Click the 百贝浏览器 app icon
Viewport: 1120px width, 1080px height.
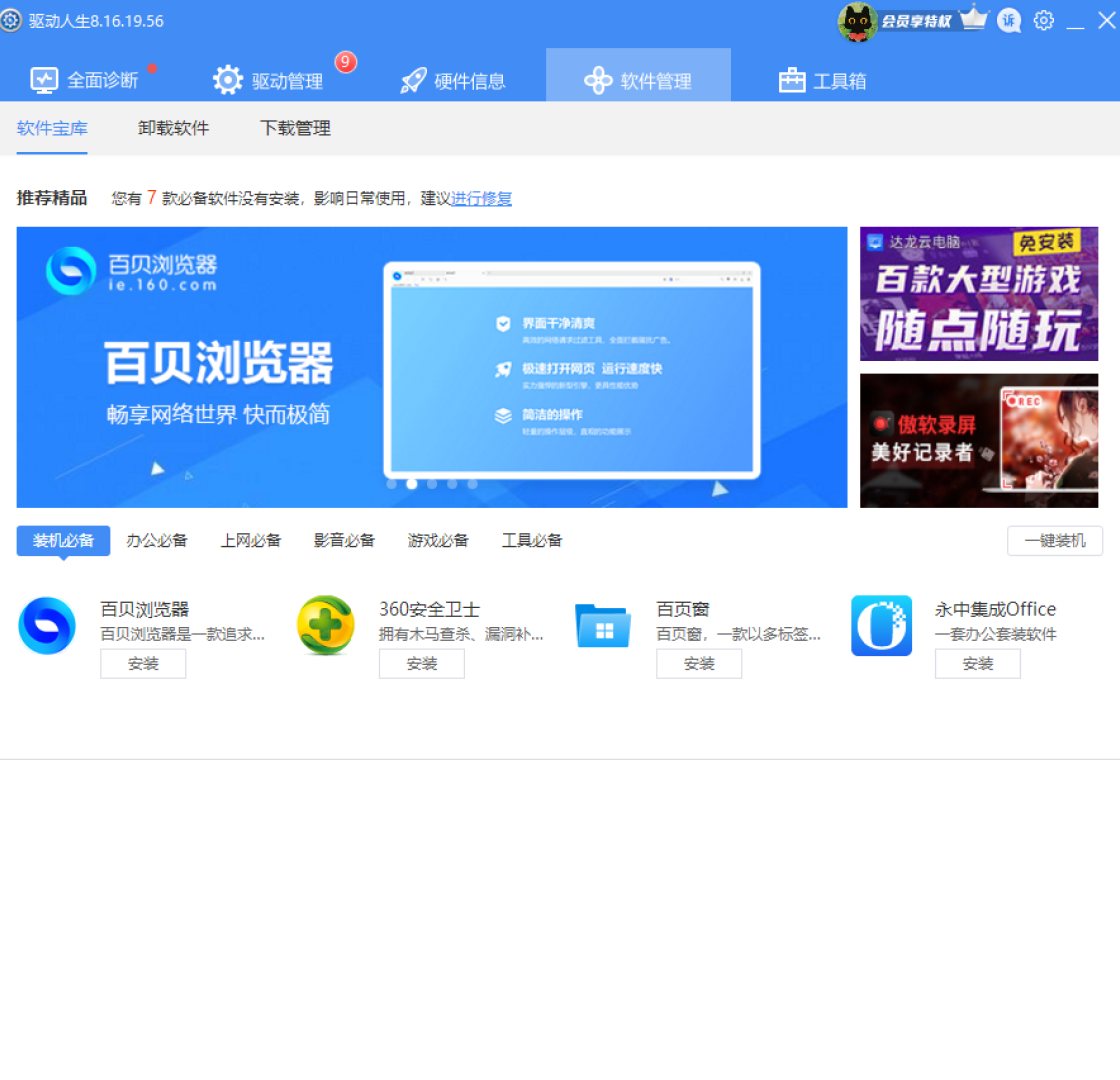click(x=47, y=626)
